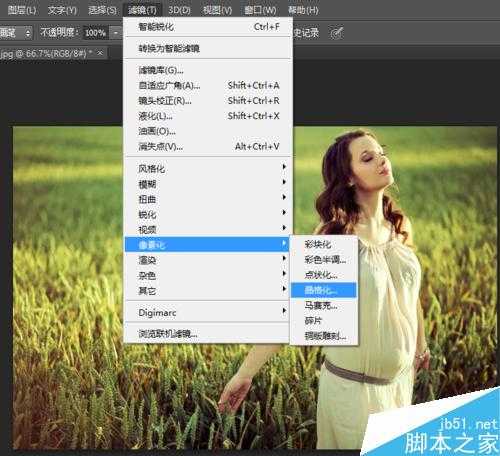This screenshot has height=456, width=500.
Task: Open 滤镜库(G)... filter gallery
Action: [x=208, y=70]
